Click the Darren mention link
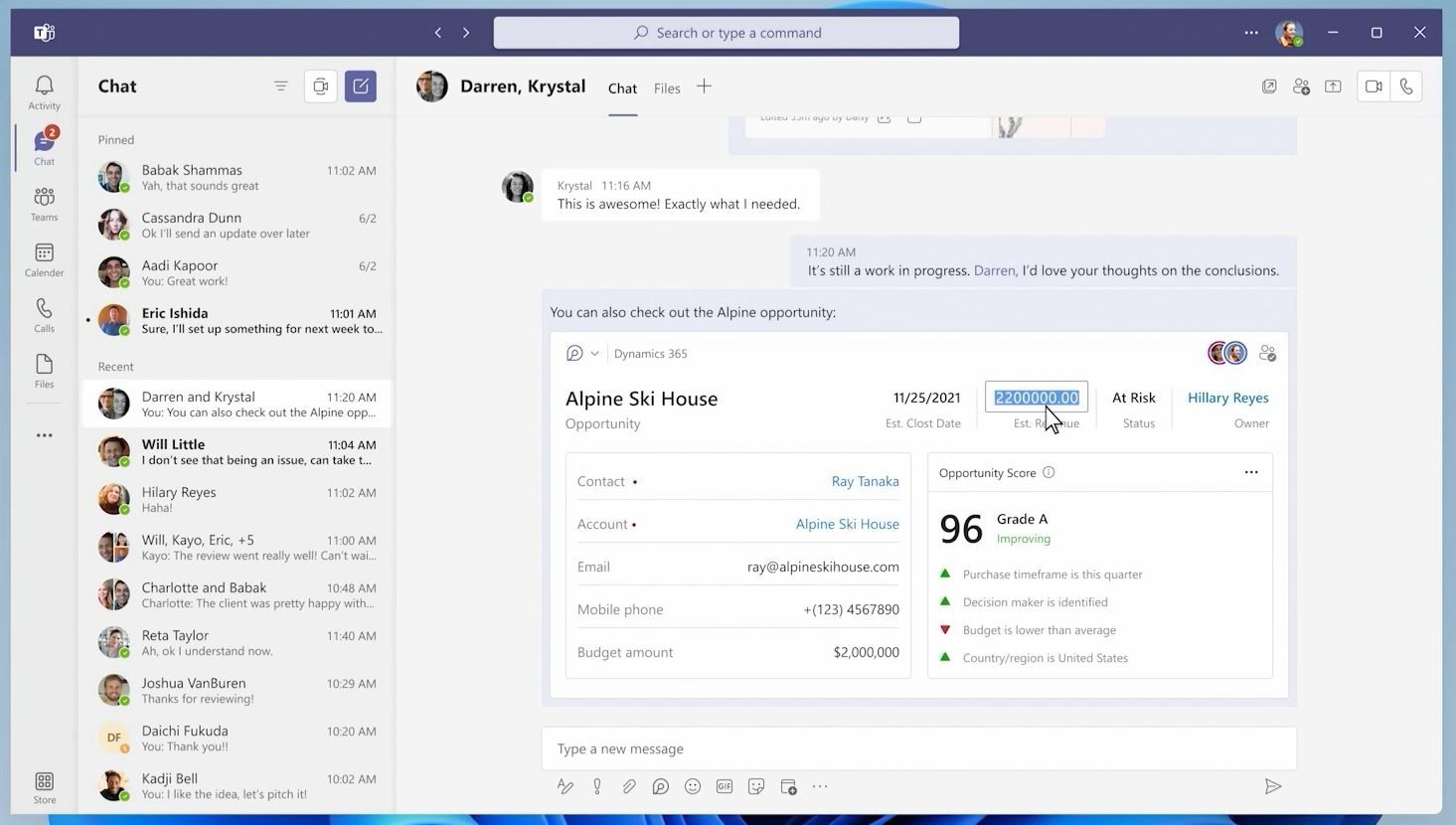 (994, 270)
